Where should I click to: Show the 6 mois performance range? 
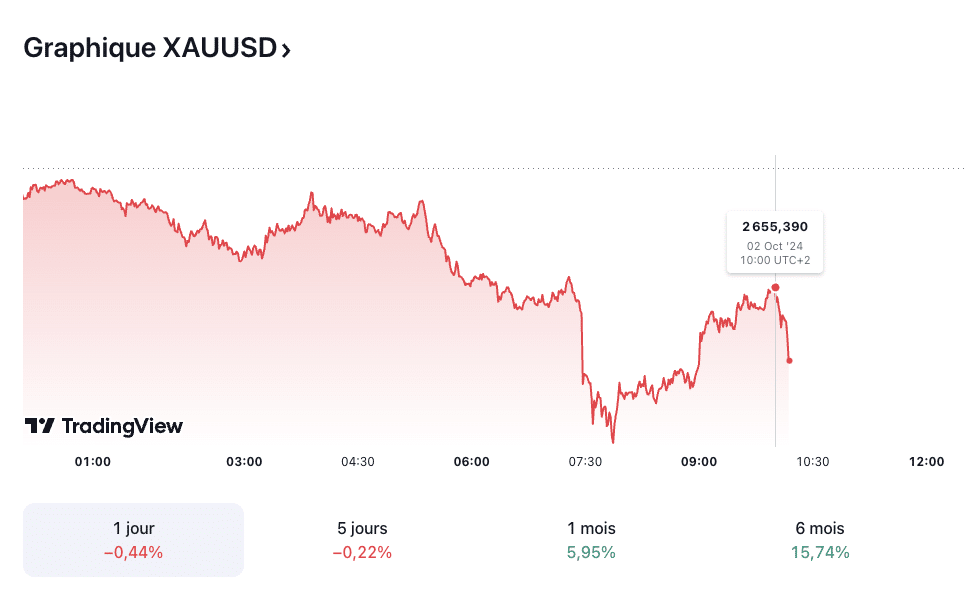[x=819, y=540]
